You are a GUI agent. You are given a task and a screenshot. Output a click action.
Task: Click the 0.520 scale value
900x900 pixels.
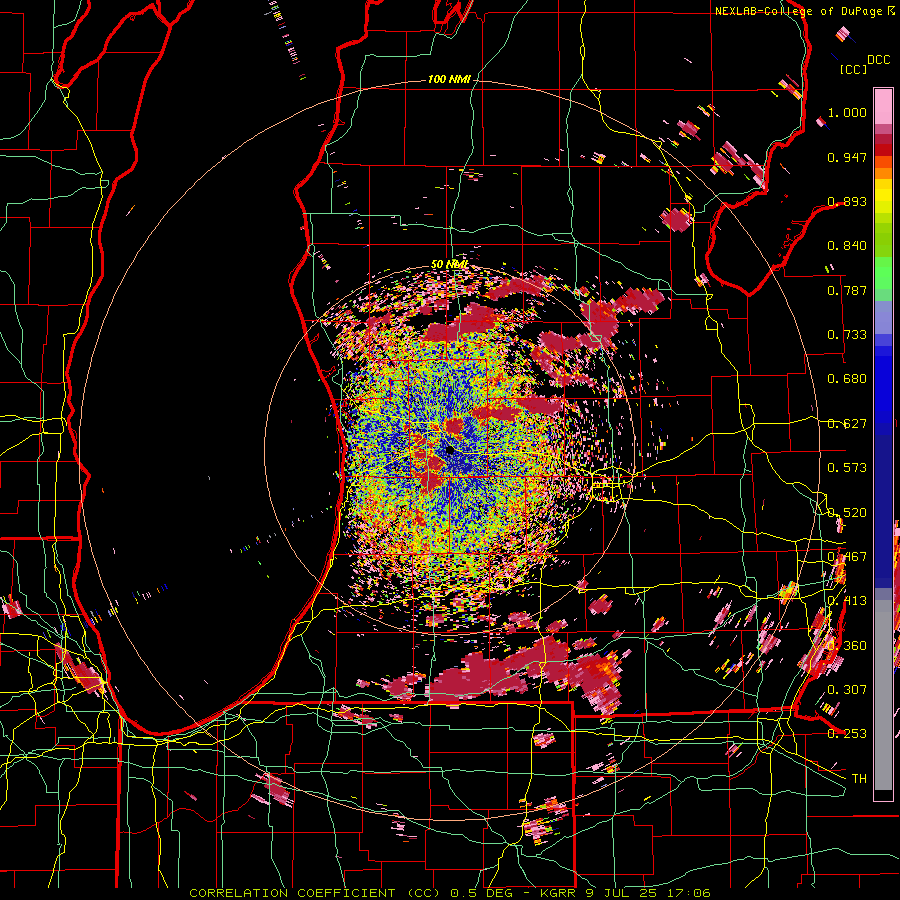pyautogui.click(x=847, y=513)
